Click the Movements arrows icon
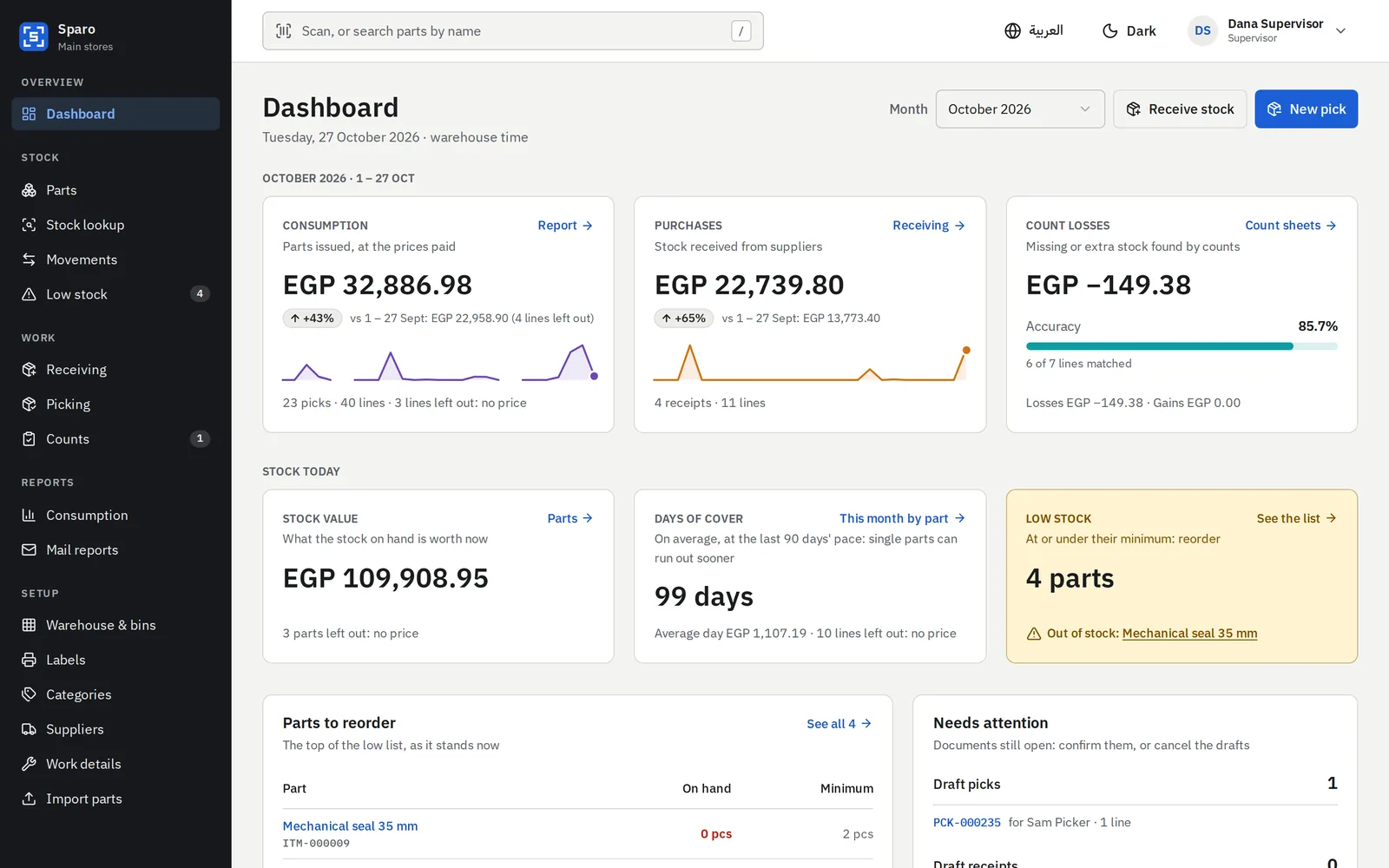Image resolution: width=1389 pixels, height=868 pixels. point(29,260)
